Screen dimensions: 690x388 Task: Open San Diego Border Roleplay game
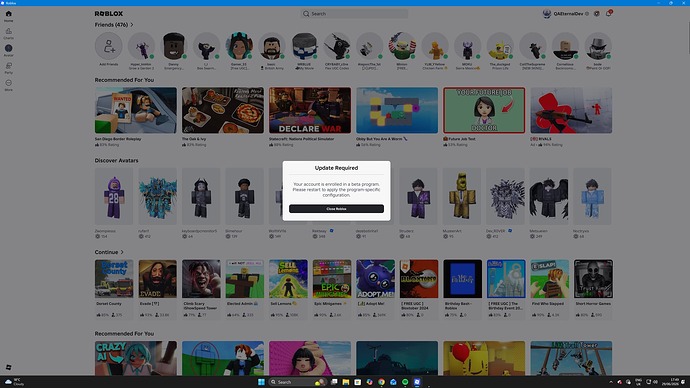pos(136,110)
